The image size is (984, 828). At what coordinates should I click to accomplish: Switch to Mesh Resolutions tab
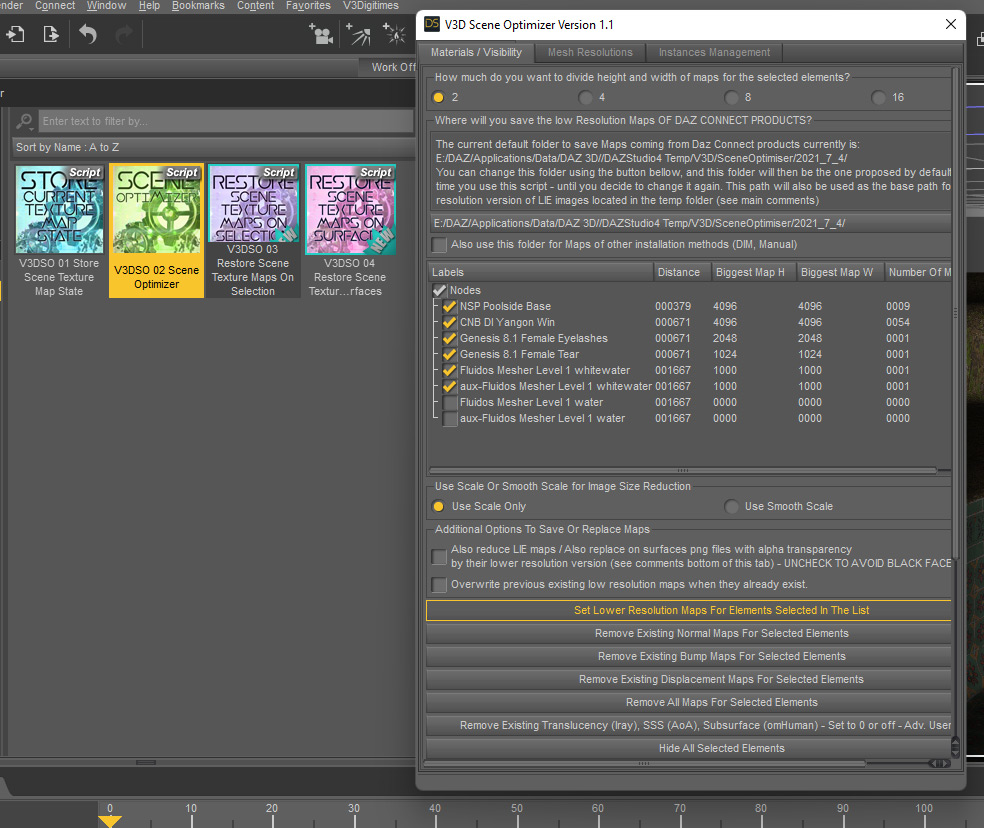coord(590,53)
